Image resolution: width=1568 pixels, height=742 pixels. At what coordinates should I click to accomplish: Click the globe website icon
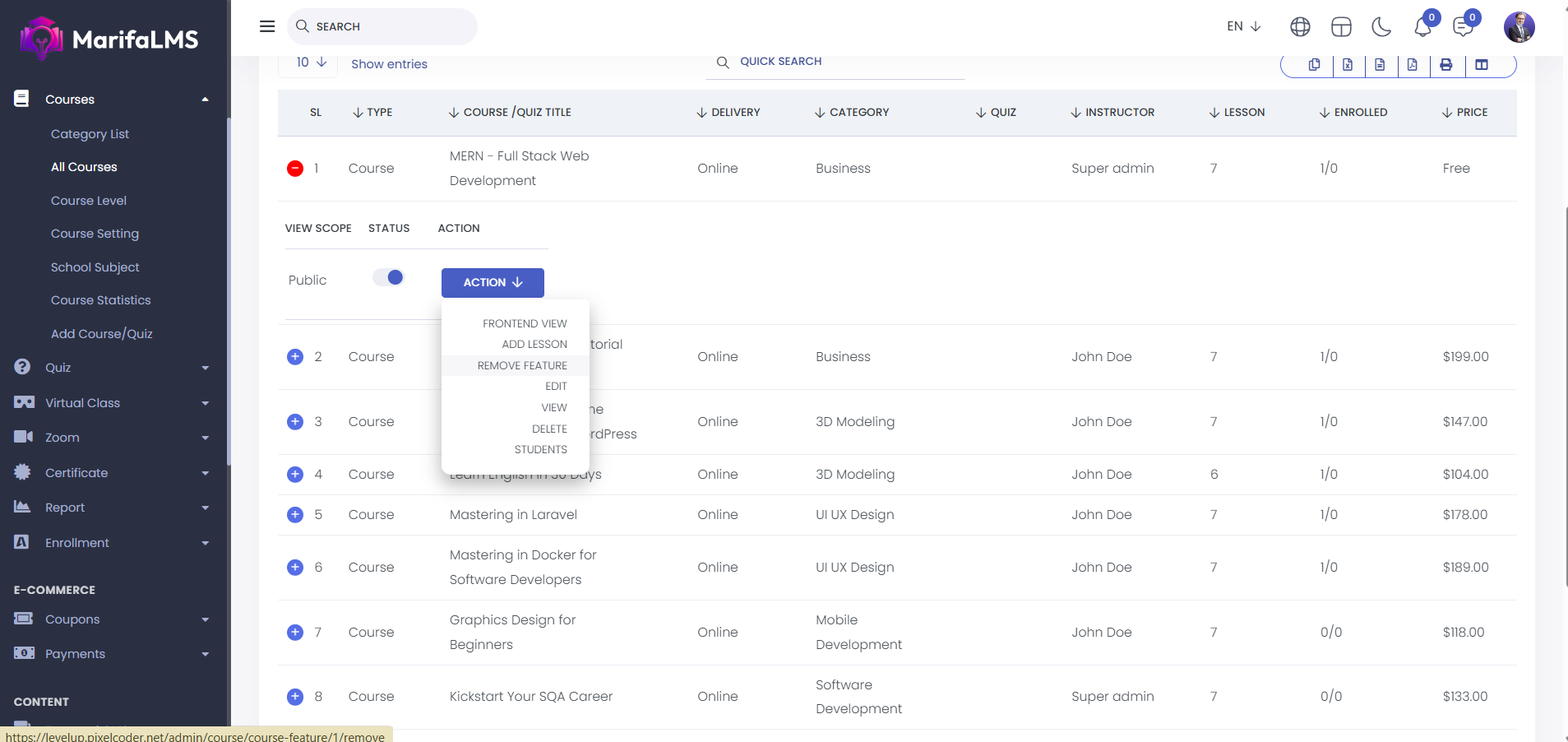[x=1300, y=27]
